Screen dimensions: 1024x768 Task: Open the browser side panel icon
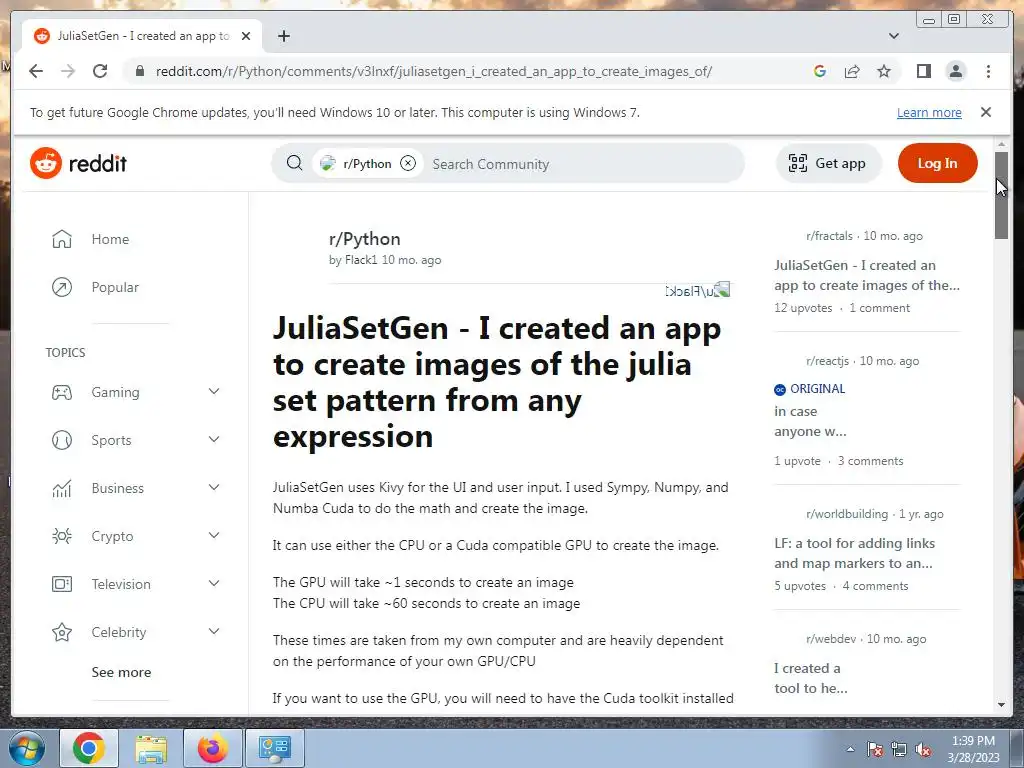pyautogui.click(x=923, y=71)
